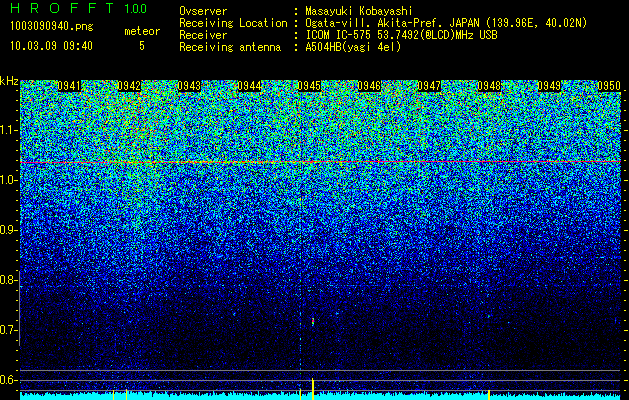Screen dimensions: 629x400
Task: Click the 0941 time label
Action: pyautogui.click(x=69, y=86)
